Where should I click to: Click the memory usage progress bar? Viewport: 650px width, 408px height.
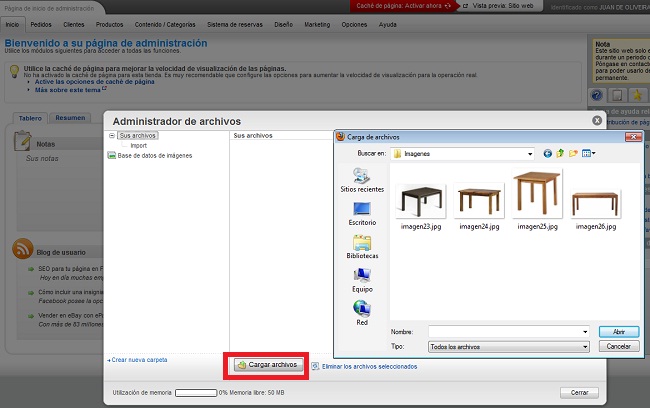point(196,393)
